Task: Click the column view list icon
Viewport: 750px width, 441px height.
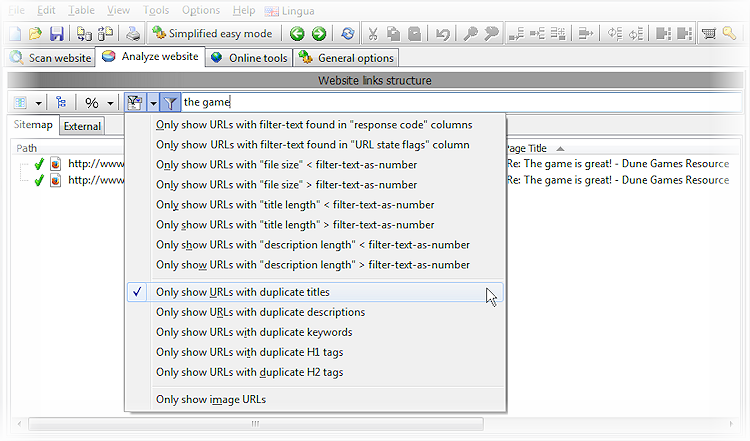Action: point(21,102)
